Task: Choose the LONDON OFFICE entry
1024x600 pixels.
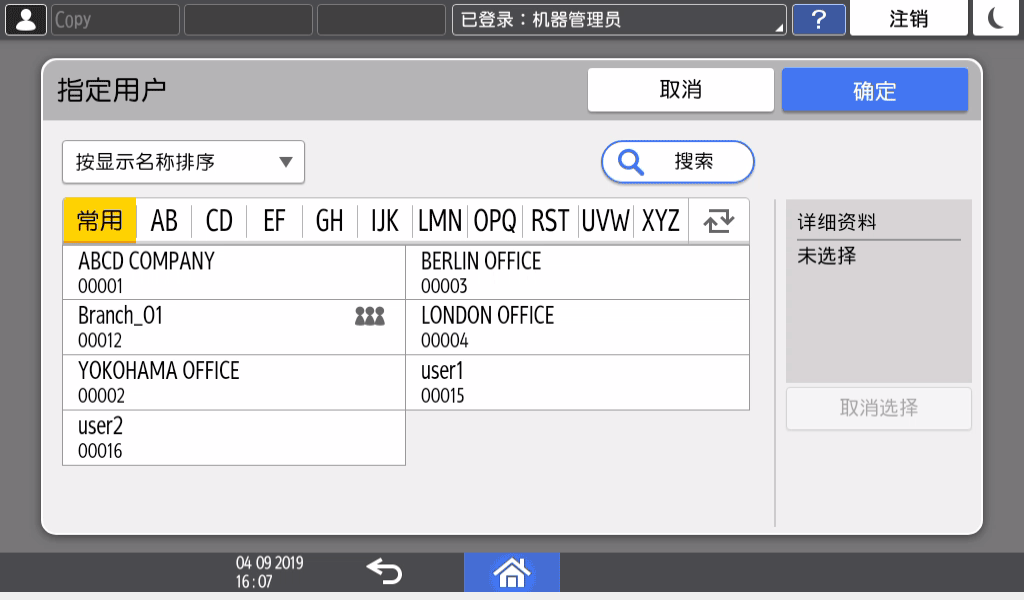Action: pyautogui.click(x=577, y=327)
